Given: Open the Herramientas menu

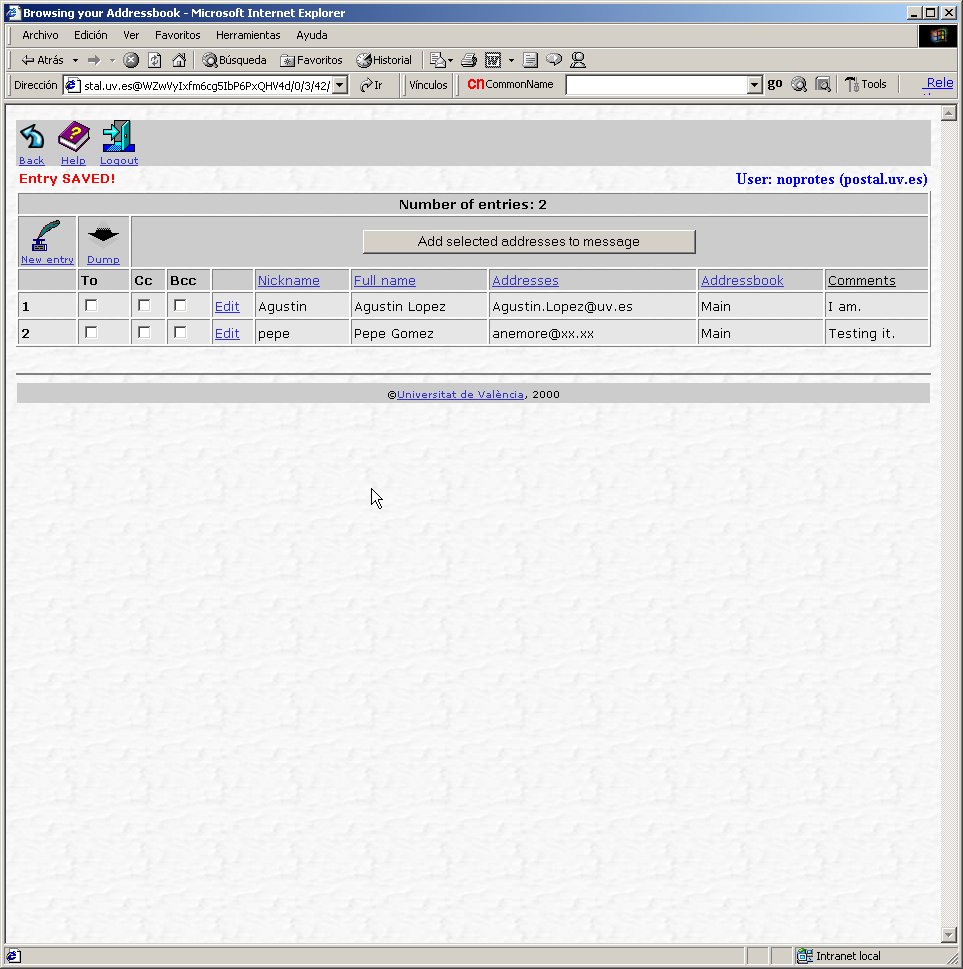Looking at the screenshot, I should click(x=248, y=35).
